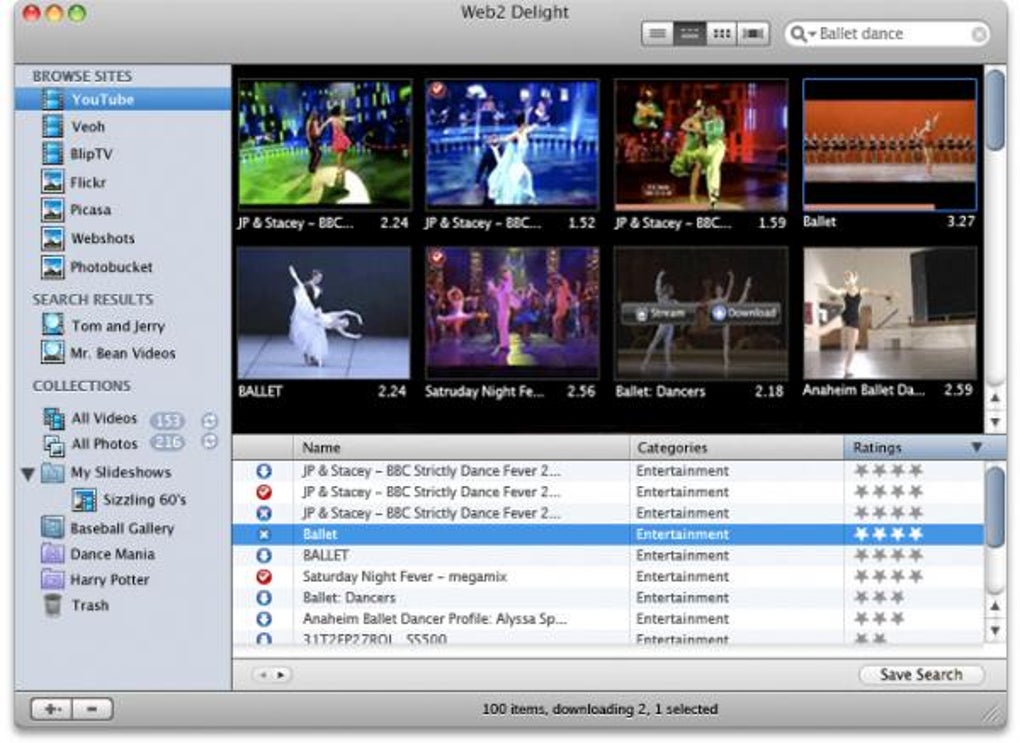
Task: Click the YouTube site icon in sidebar
Action: click(x=52, y=100)
